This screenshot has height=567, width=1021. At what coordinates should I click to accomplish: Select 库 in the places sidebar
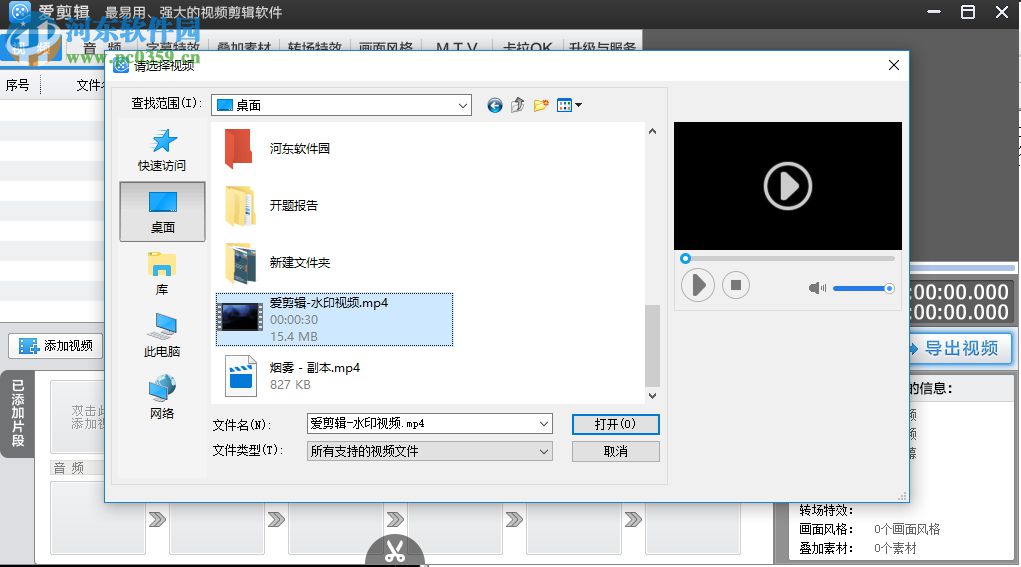point(161,273)
